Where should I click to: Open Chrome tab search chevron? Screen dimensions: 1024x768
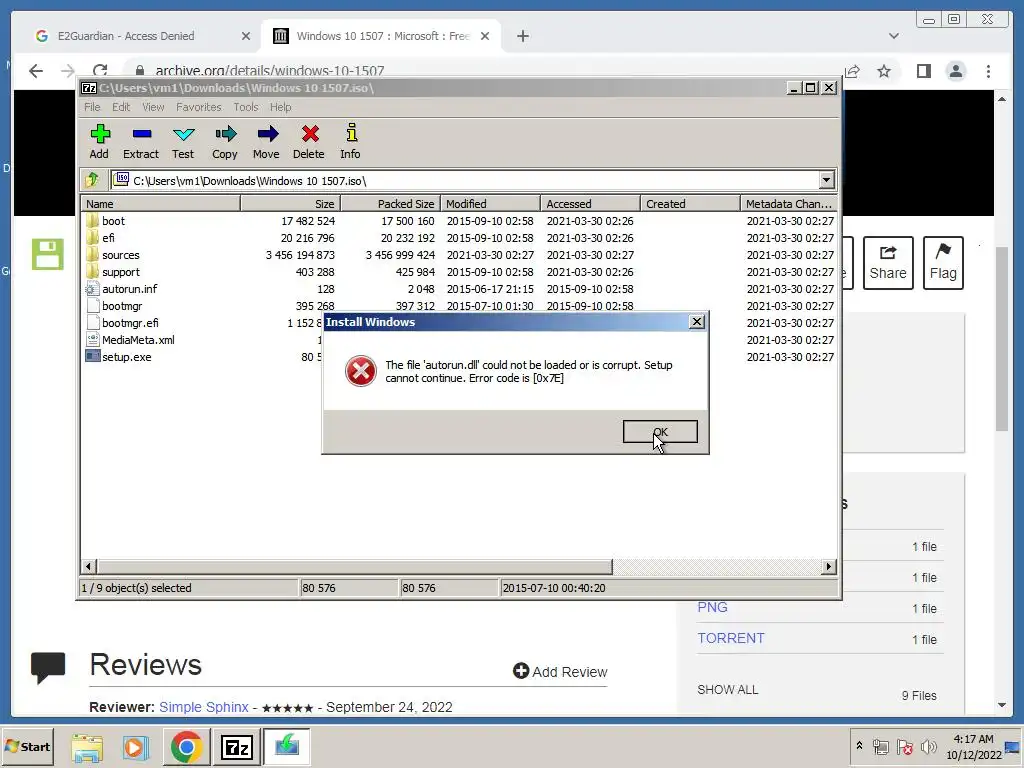coord(894,36)
